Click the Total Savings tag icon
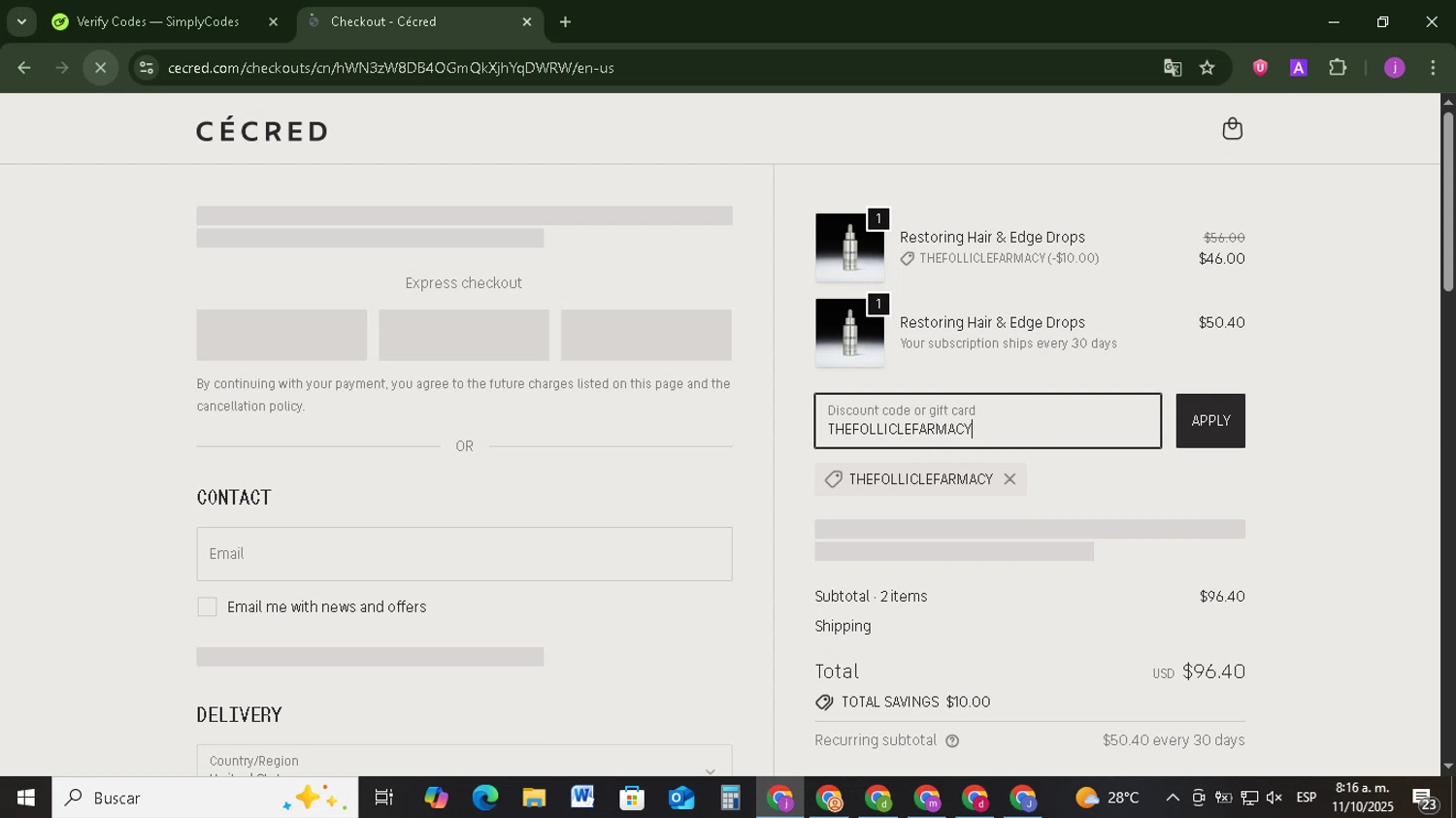 [824, 703]
